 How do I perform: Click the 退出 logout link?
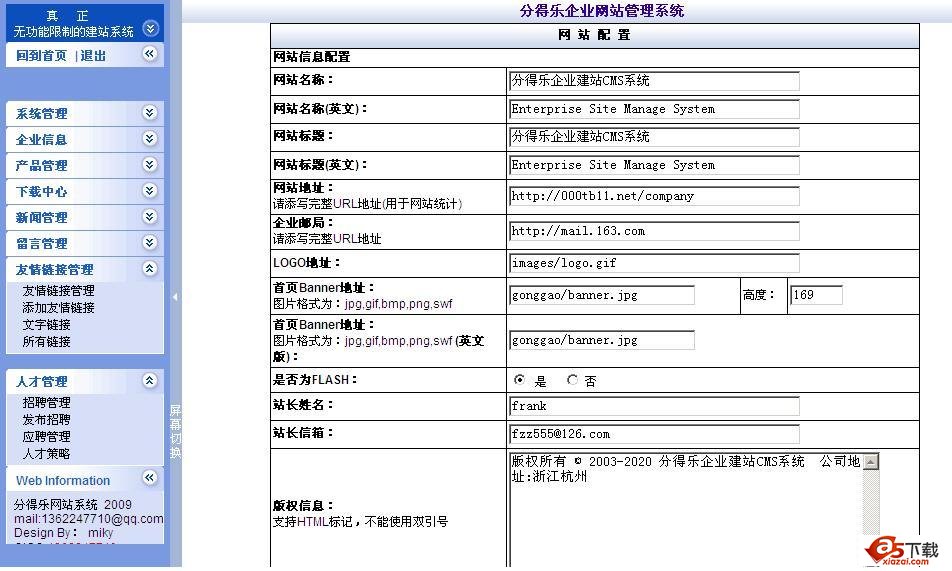(93, 56)
